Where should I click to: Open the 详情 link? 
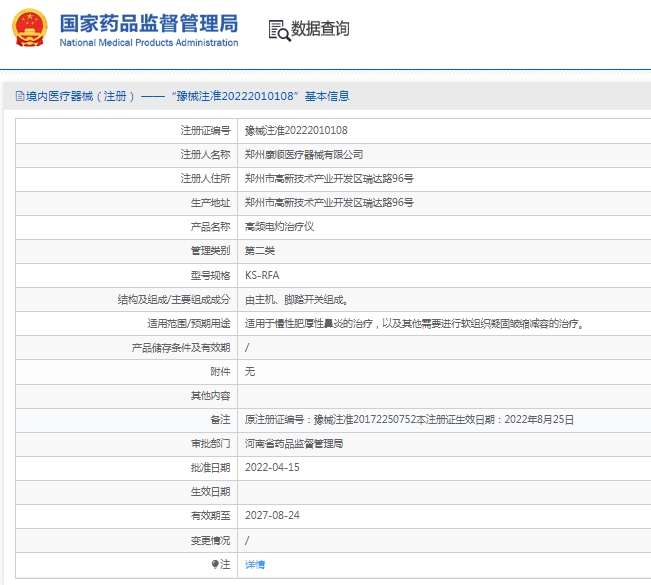click(x=255, y=565)
